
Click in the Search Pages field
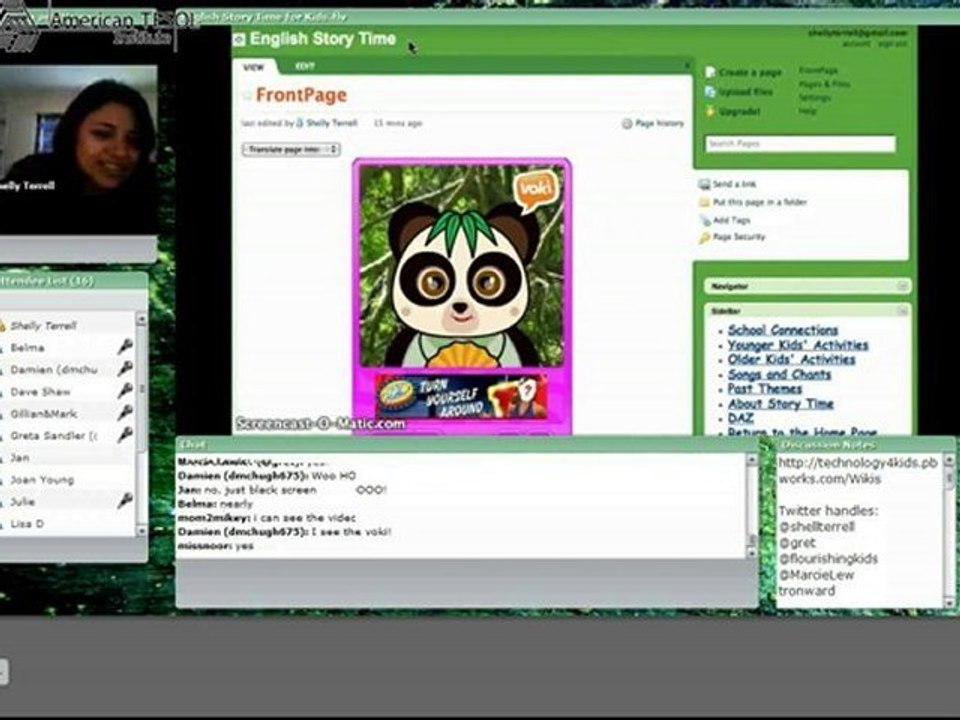pyautogui.click(x=800, y=144)
